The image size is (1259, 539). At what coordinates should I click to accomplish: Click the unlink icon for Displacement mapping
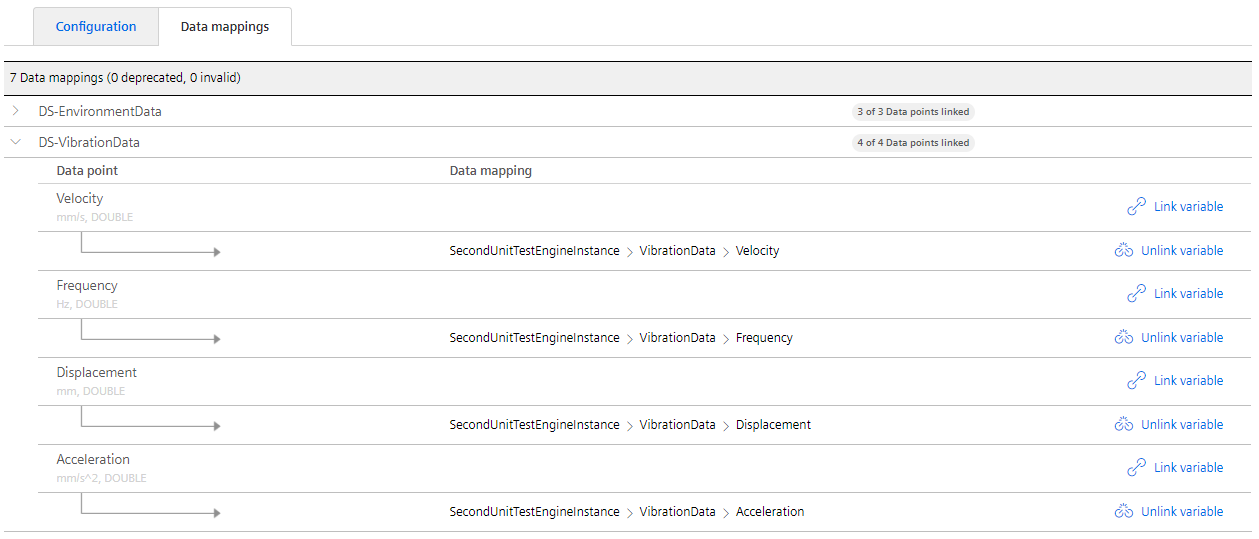(x=1124, y=425)
